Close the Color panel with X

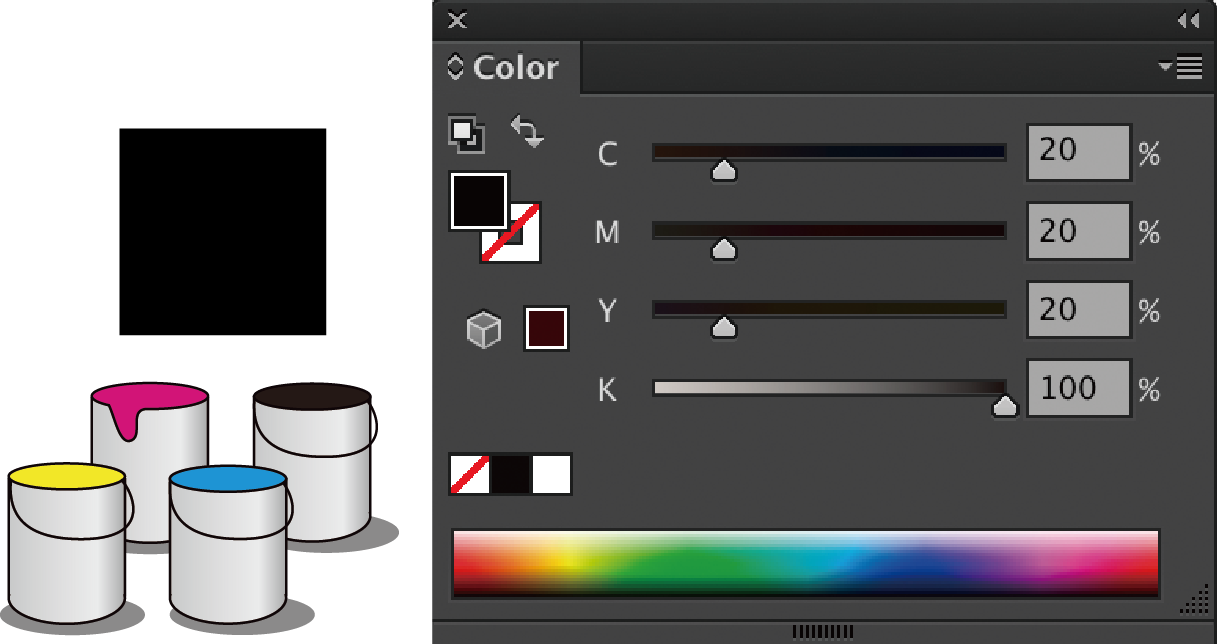point(457,21)
